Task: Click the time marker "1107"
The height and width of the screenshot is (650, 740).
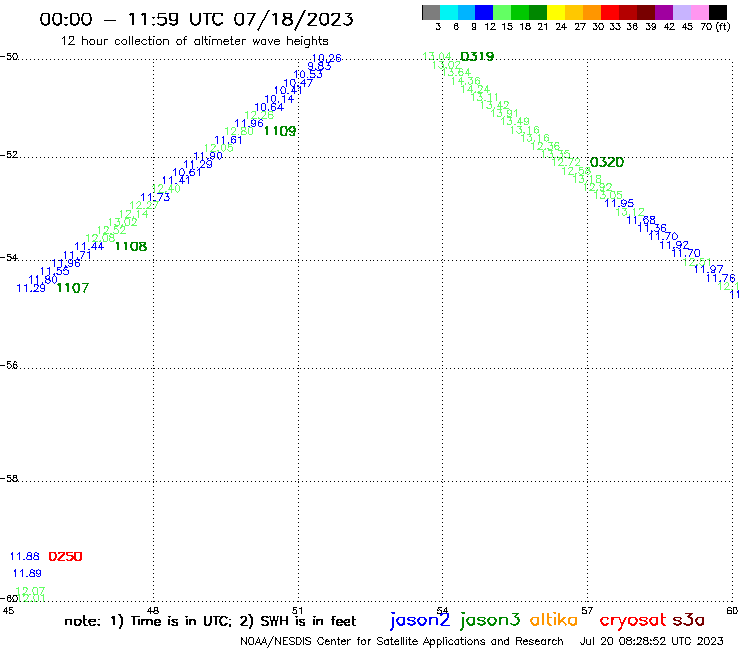Action: tap(73, 288)
